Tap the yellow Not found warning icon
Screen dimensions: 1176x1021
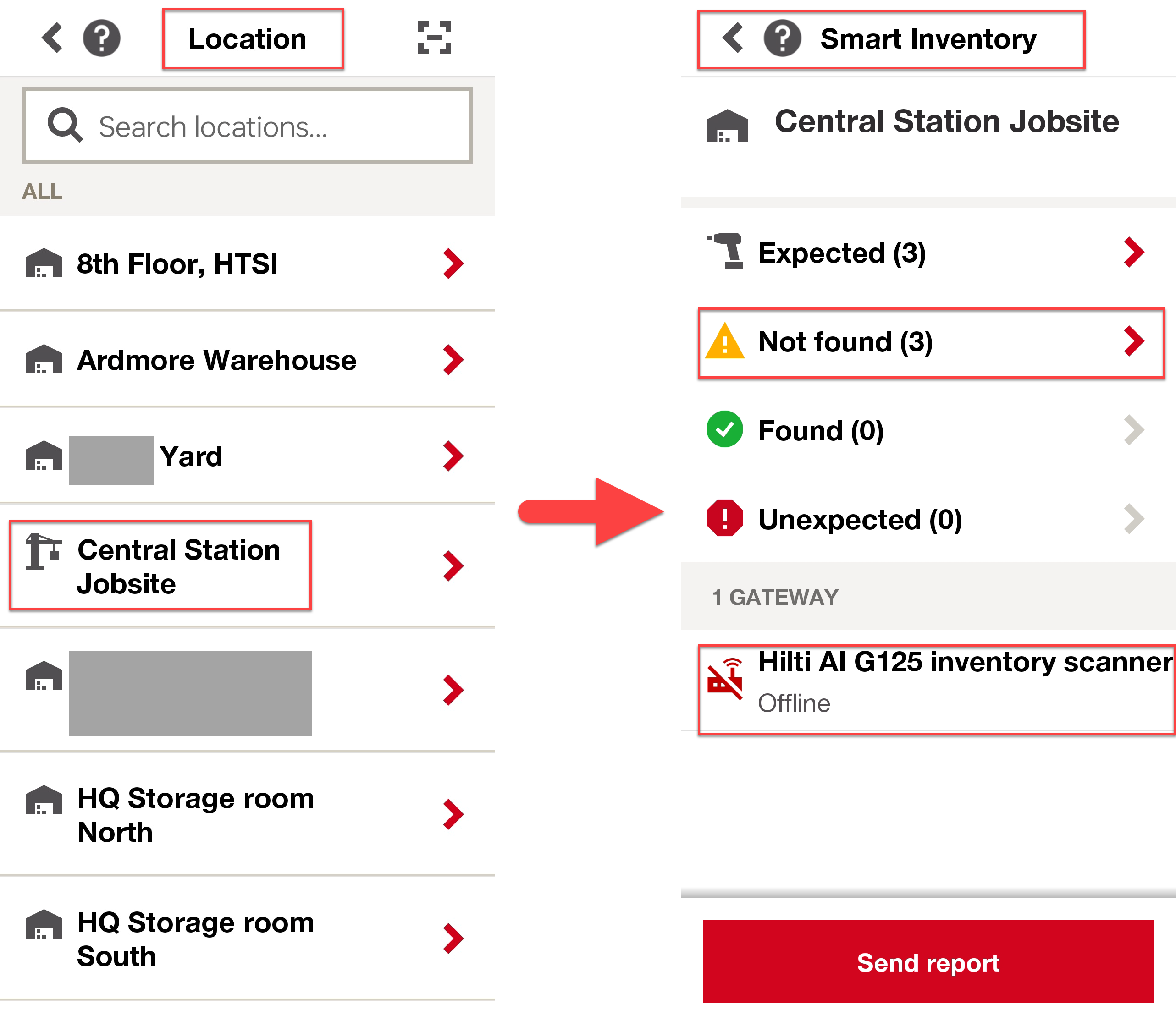724,341
